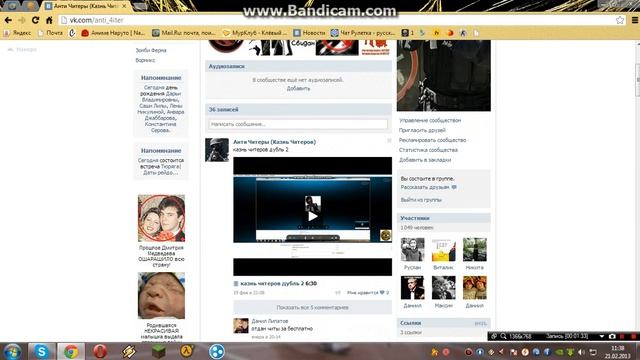Click the Аудиозаписи section header
This screenshot has height=360, width=640.
(298, 66)
